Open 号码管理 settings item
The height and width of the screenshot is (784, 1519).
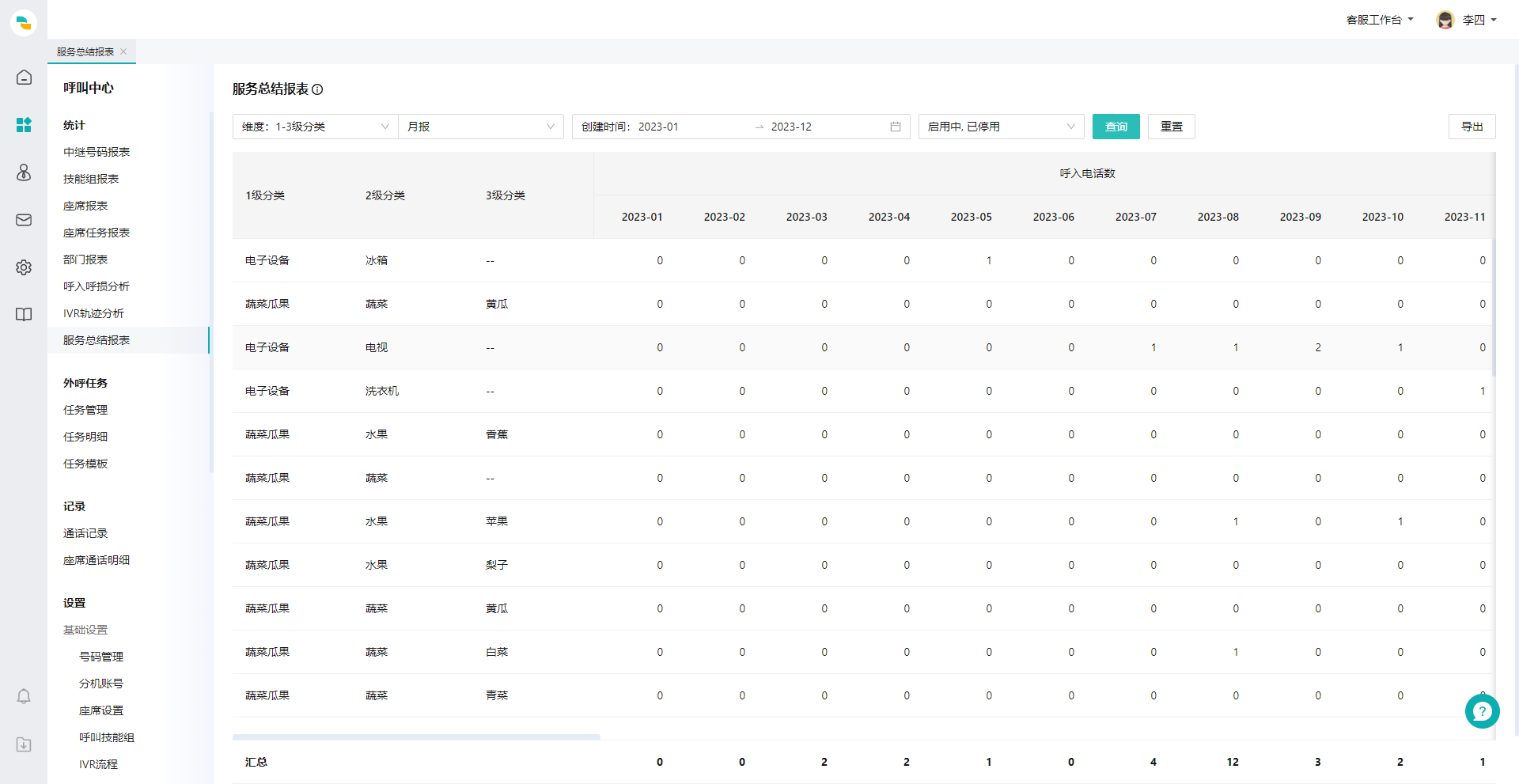(101, 657)
